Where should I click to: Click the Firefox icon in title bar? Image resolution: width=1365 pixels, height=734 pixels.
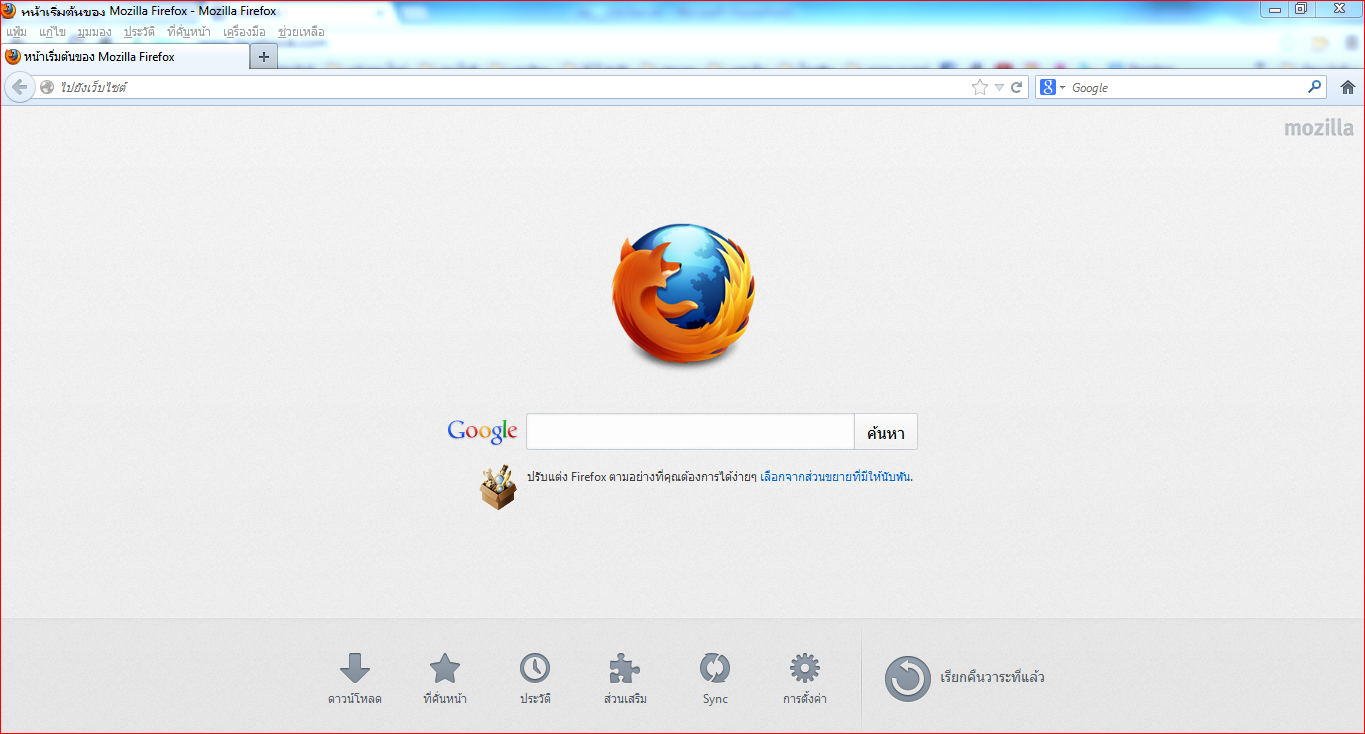click(9, 11)
